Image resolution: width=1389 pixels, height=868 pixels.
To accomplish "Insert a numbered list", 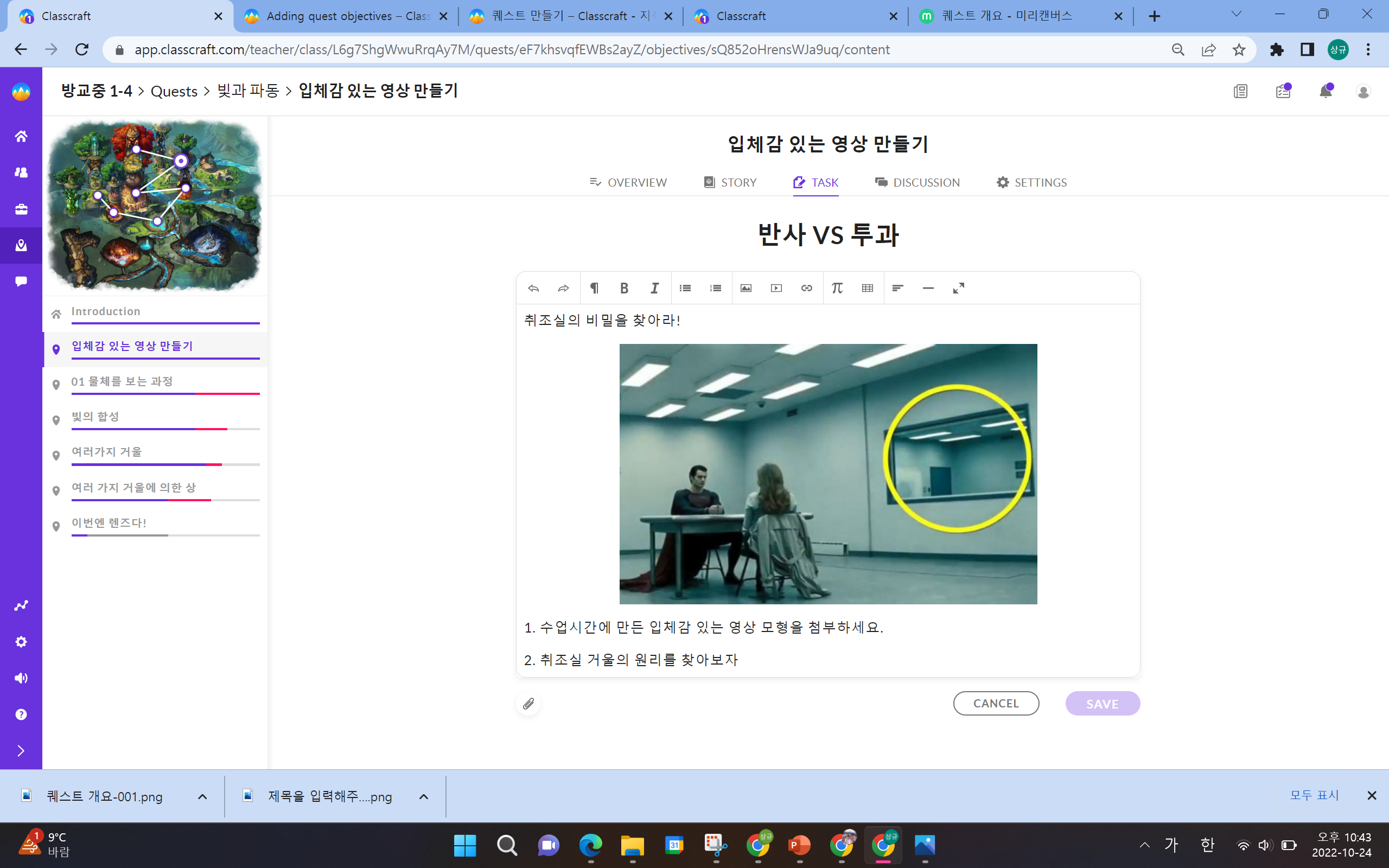I will click(x=715, y=288).
